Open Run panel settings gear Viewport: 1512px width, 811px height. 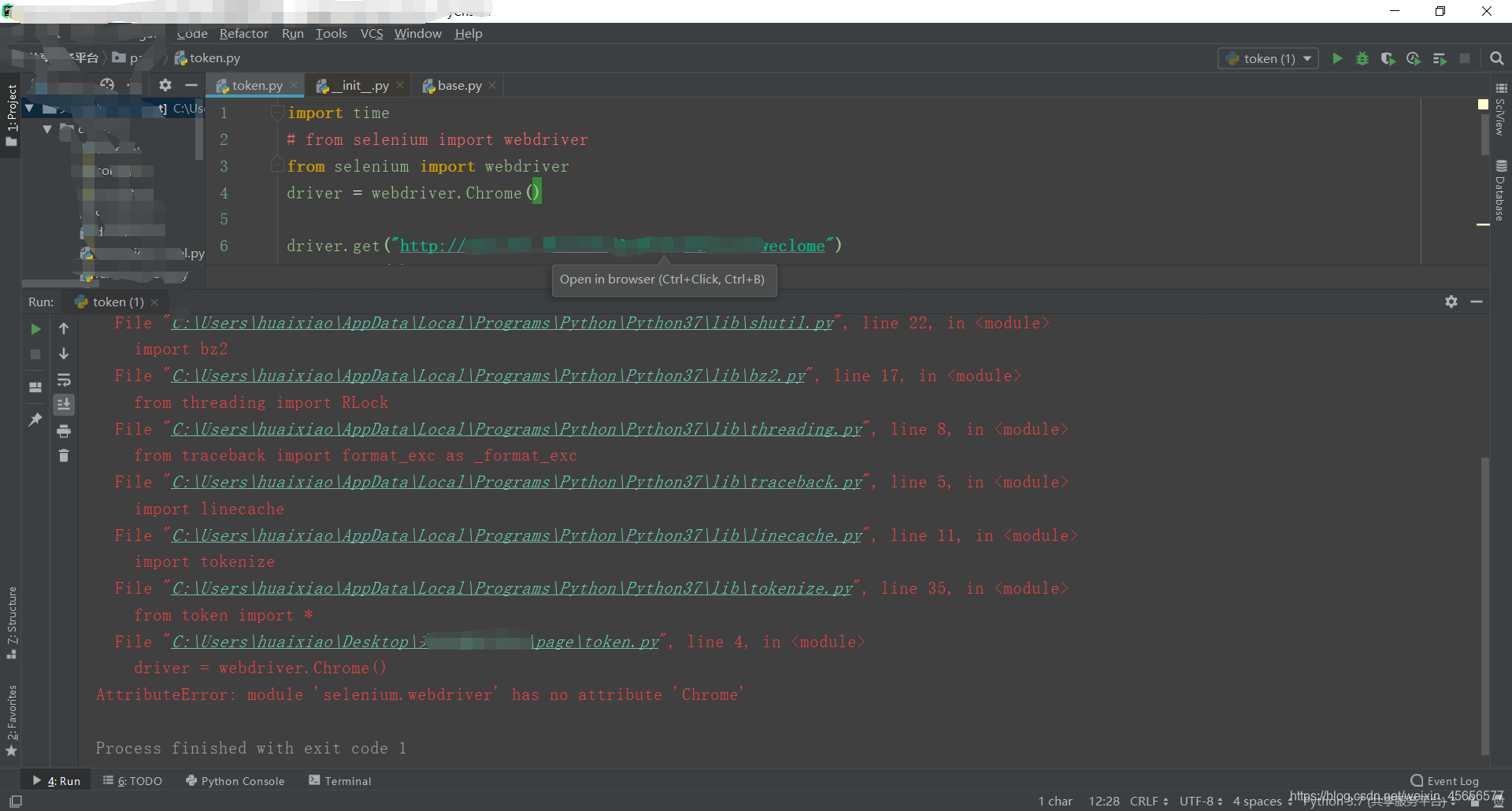pyautogui.click(x=1451, y=302)
